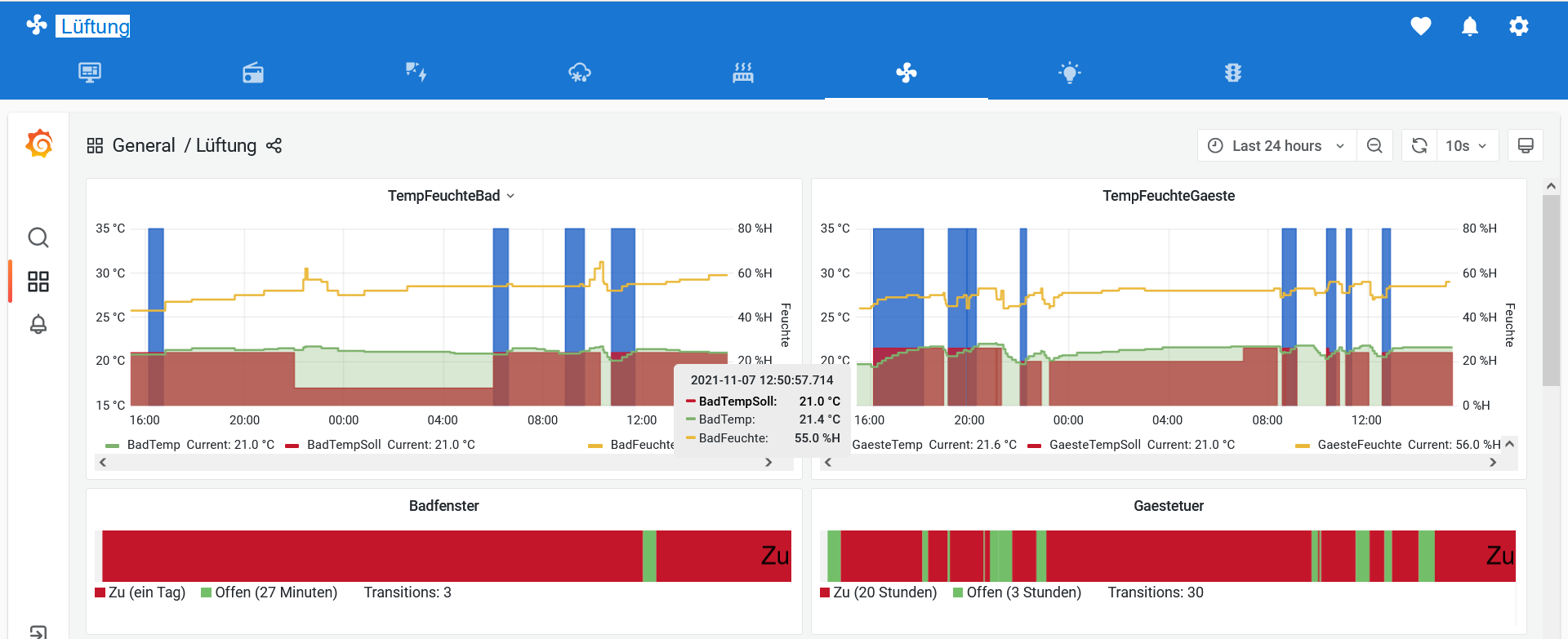The width and height of the screenshot is (1568, 639).
Task: Open the Grafana home logo
Action: pos(38,144)
